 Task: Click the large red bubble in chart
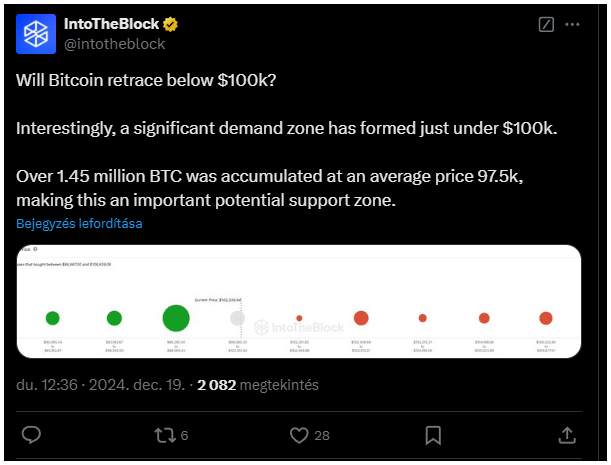(x=361, y=318)
